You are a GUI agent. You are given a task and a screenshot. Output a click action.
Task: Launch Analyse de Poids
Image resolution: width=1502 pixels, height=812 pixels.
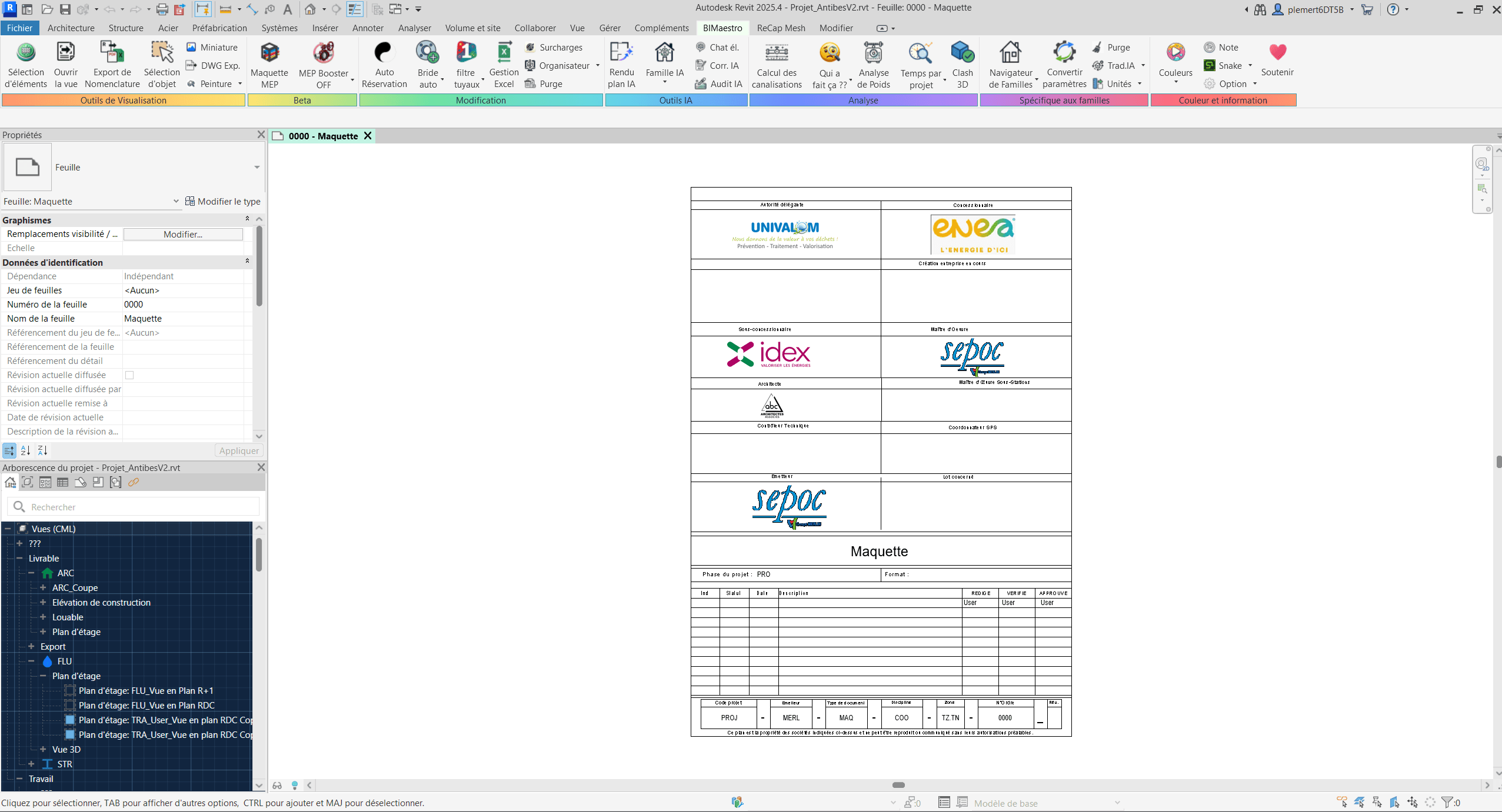(x=873, y=65)
